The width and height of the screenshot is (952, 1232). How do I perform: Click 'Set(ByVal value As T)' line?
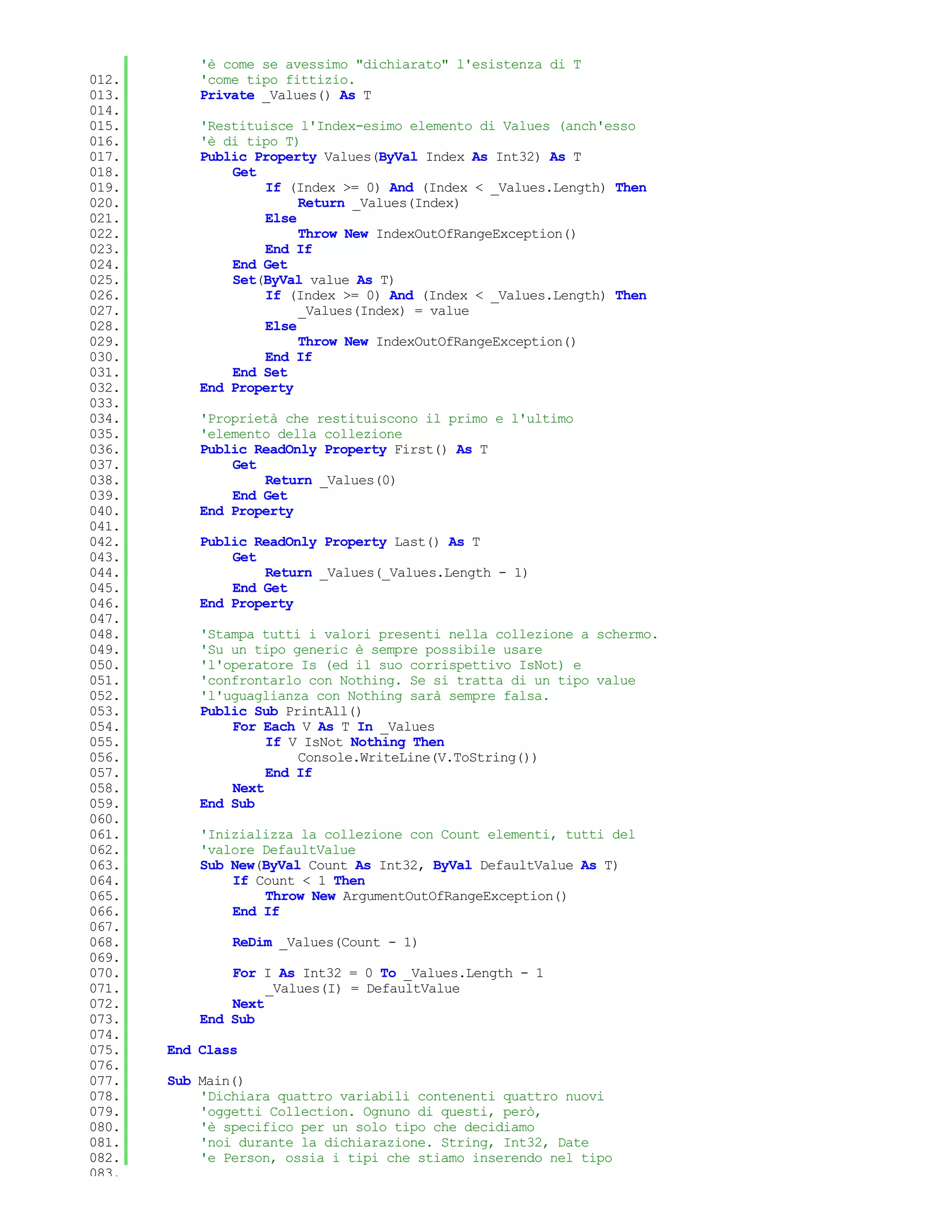point(313,280)
